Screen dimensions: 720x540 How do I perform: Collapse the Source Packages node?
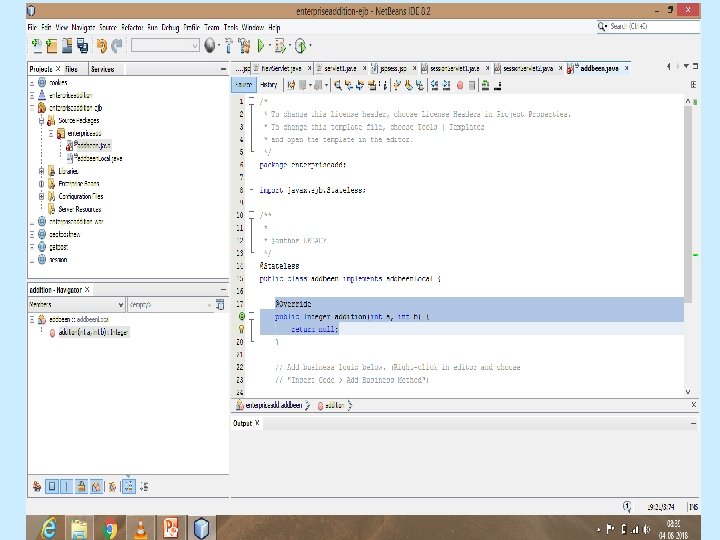pos(41,121)
